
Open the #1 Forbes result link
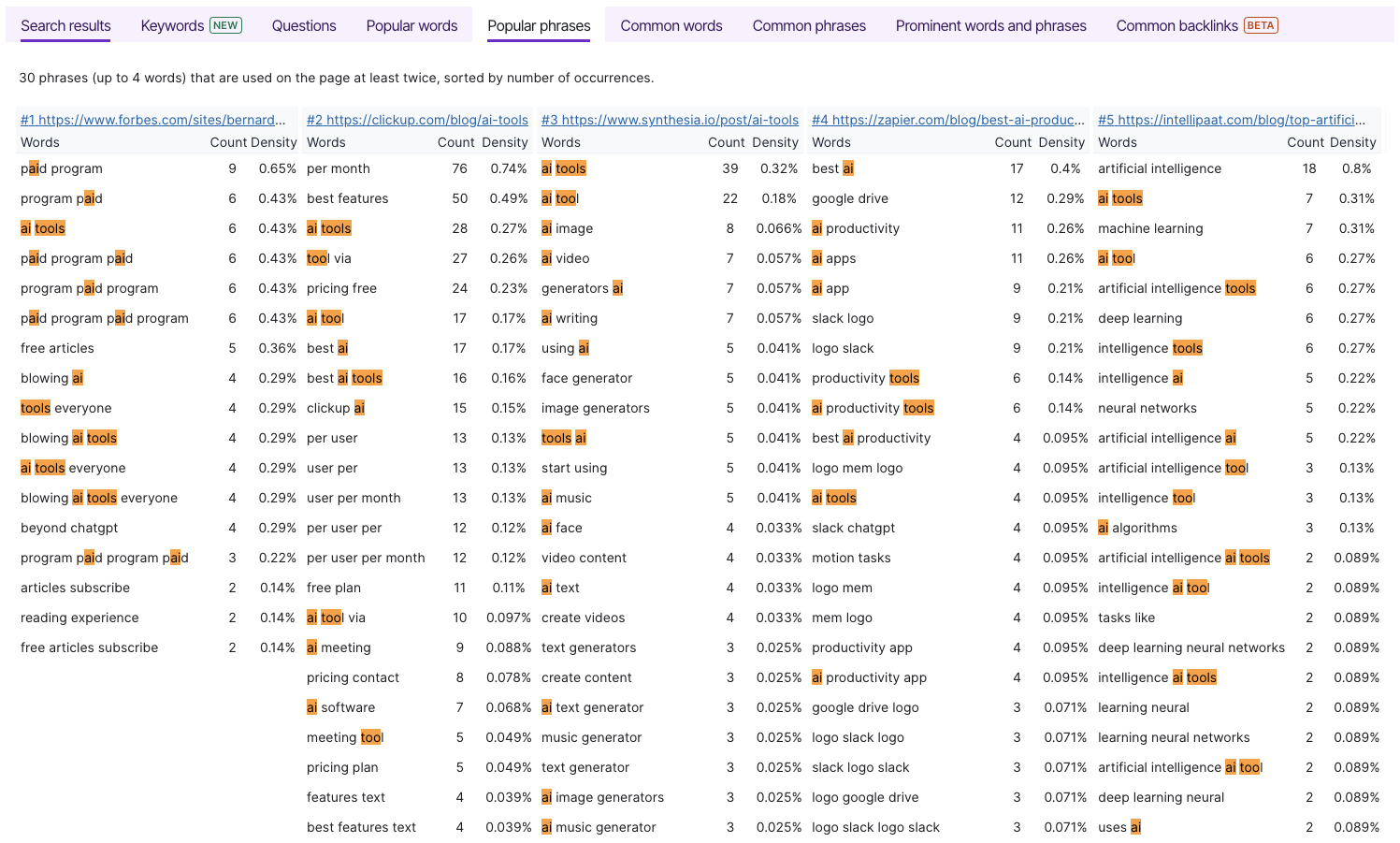[x=153, y=120]
